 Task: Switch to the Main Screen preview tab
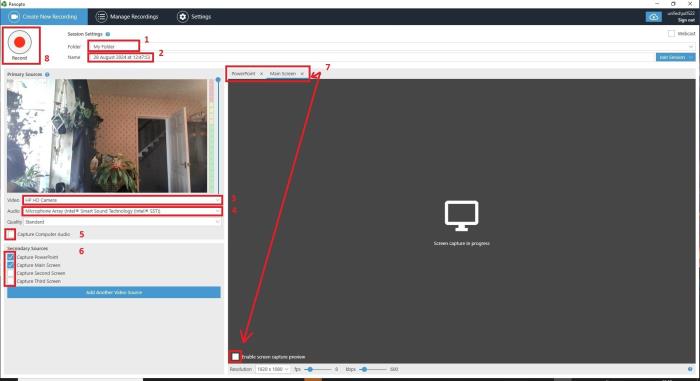283,74
